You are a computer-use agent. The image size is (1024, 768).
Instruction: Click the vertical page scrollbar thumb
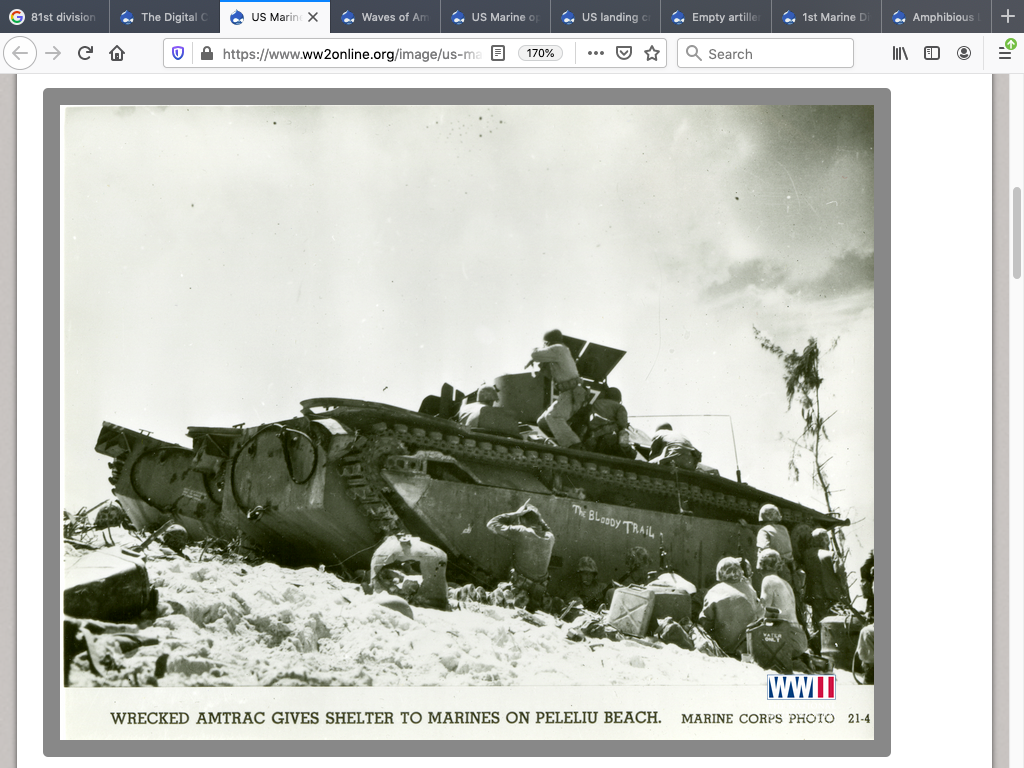pyautogui.click(x=1017, y=232)
